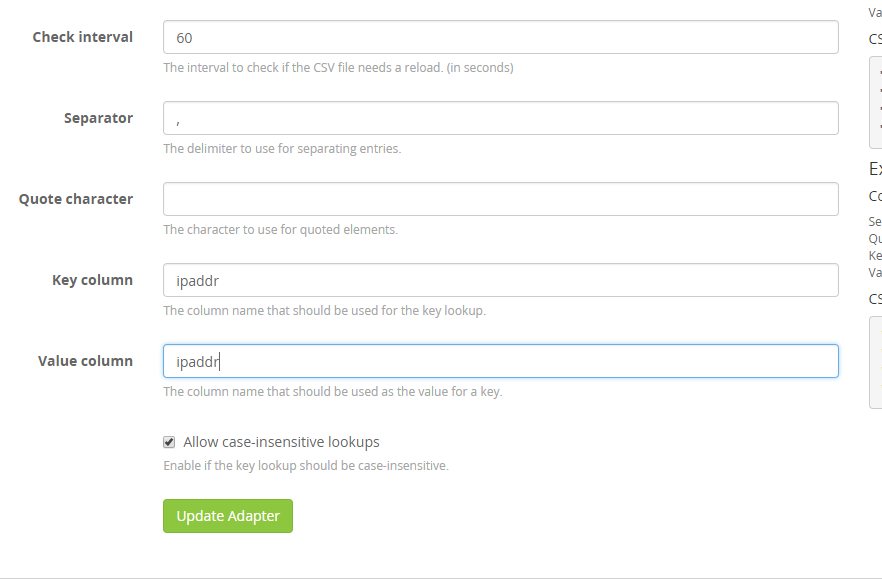The height and width of the screenshot is (579, 882).
Task: Click the lower CSV example box at right
Action: coord(876,362)
